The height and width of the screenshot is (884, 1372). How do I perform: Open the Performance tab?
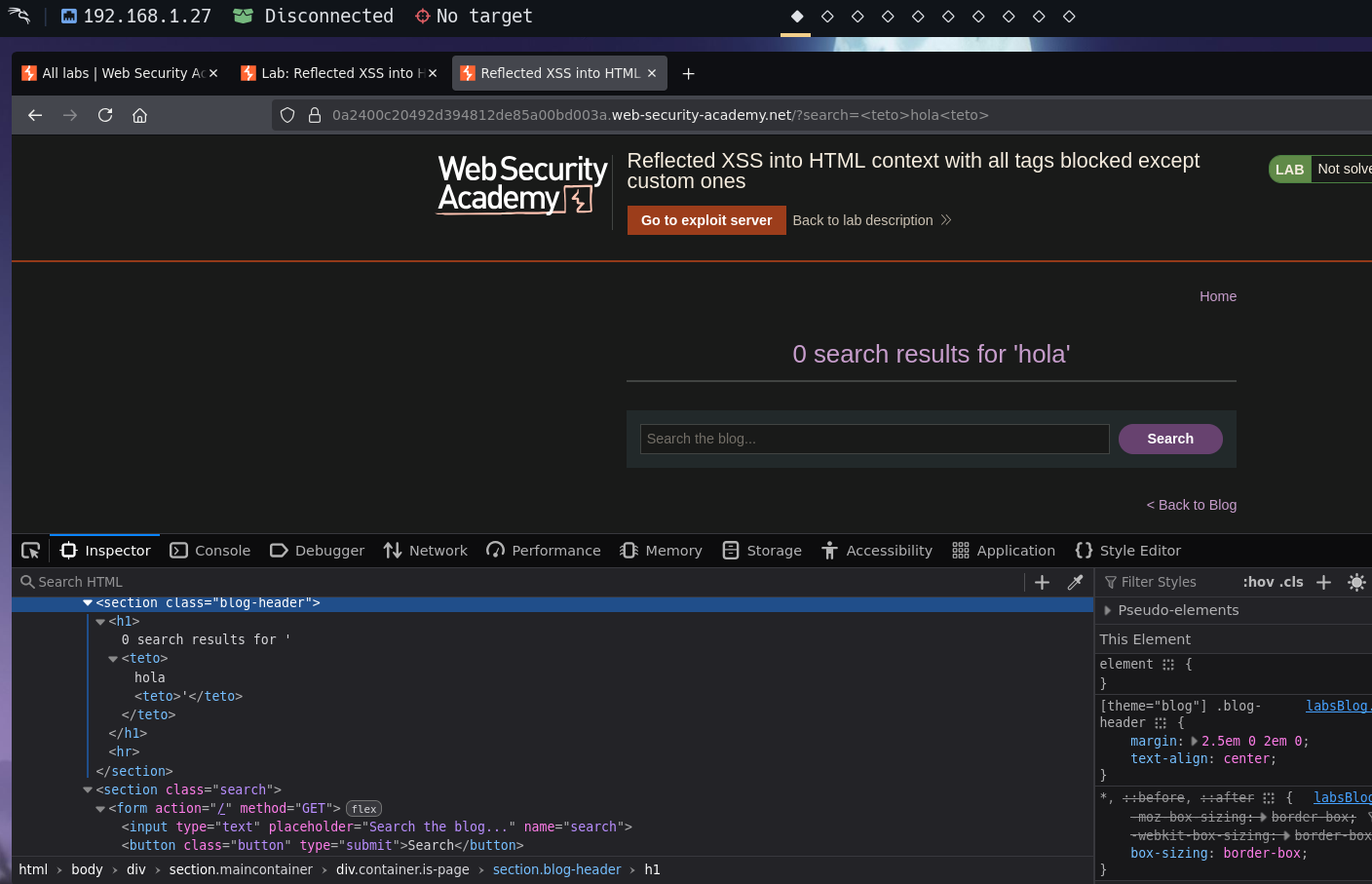point(544,551)
